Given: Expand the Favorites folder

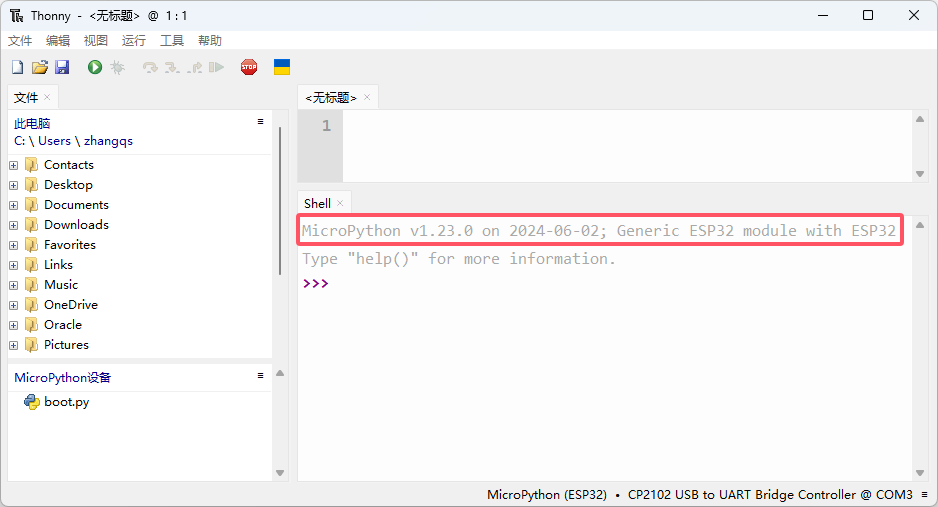Looking at the screenshot, I should point(14,245).
